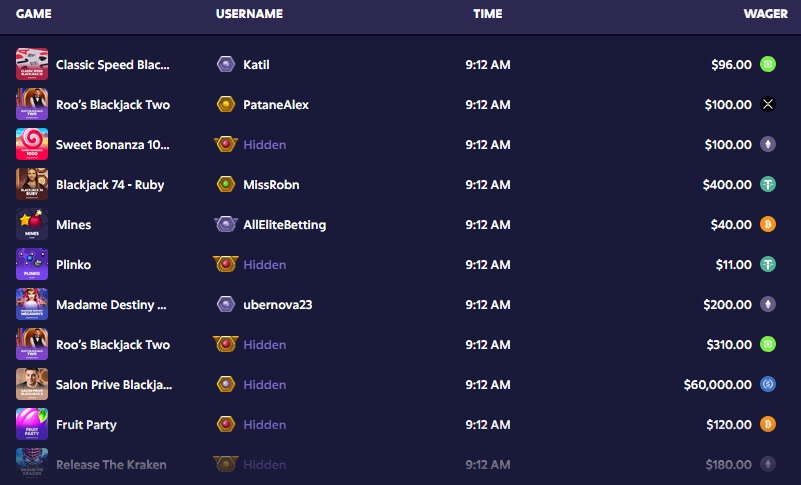Click the USDC coin icon beside $60,000.00
Image resolution: width=801 pixels, height=485 pixels.
click(768, 384)
